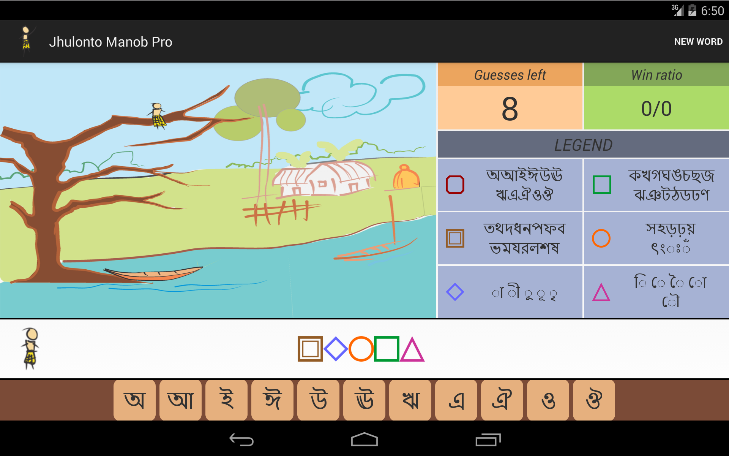Viewport: 729px width, 456px height.
Task: Tap the blue diamond legend icon
Action: (455, 292)
